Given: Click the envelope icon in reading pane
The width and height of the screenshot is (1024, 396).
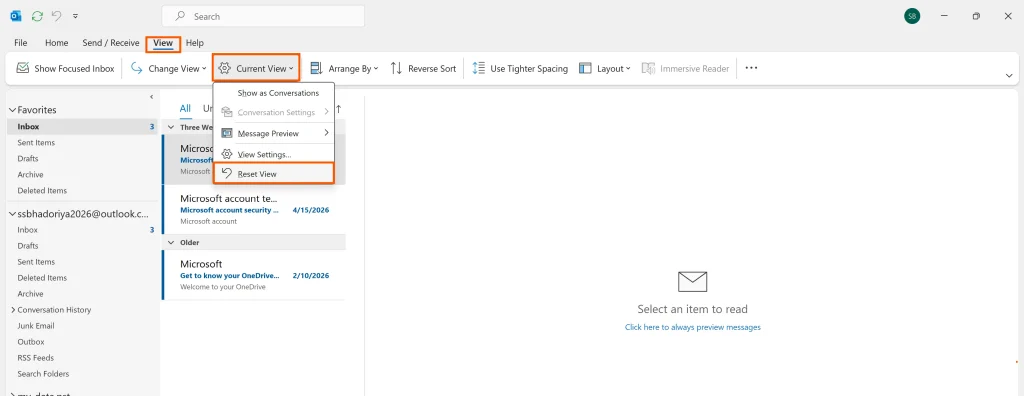Looking at the screenshot, I should coord(692,282).
